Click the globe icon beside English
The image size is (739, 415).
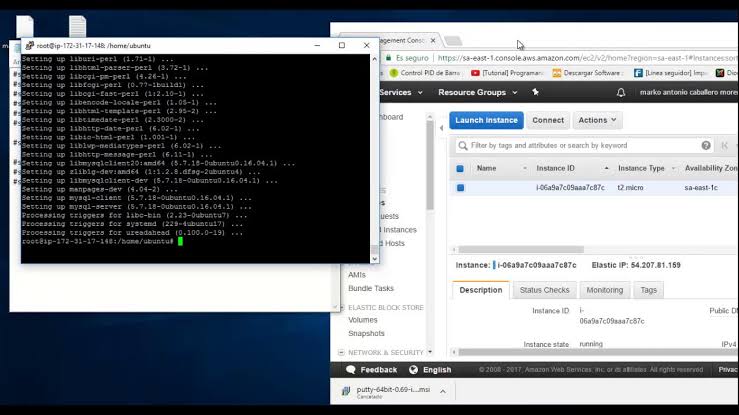click(x=413, y=370)
